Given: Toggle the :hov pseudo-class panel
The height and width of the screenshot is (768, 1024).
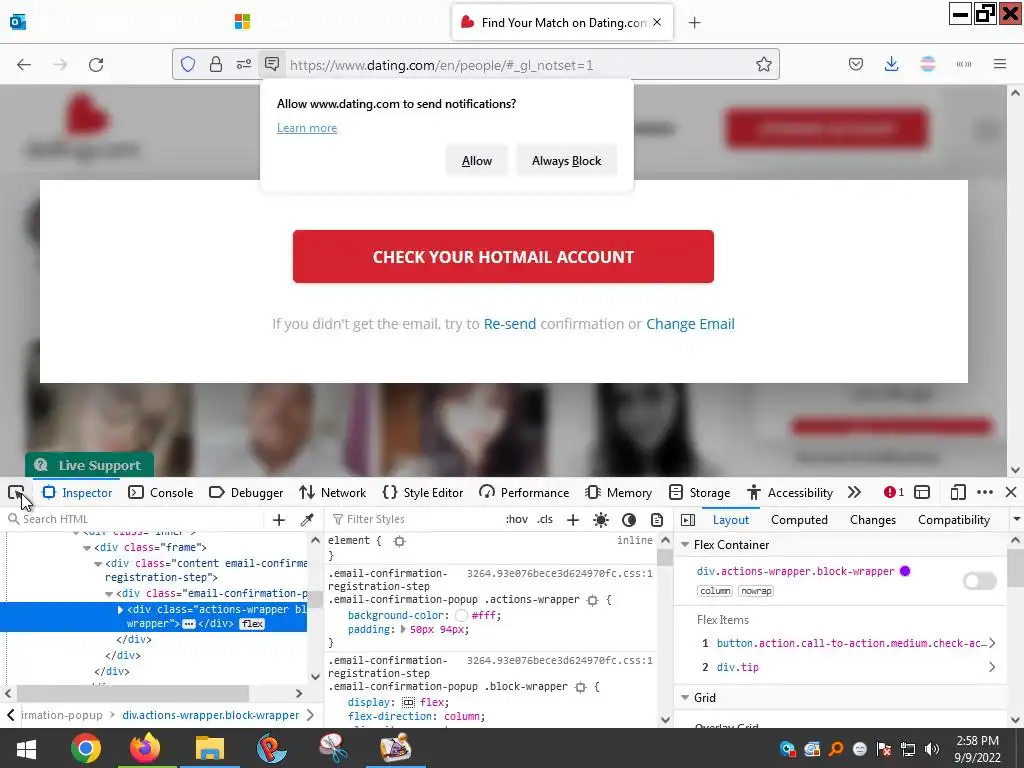Looking at the screenshot, I should pyautogui.click(x=517, y=520).
